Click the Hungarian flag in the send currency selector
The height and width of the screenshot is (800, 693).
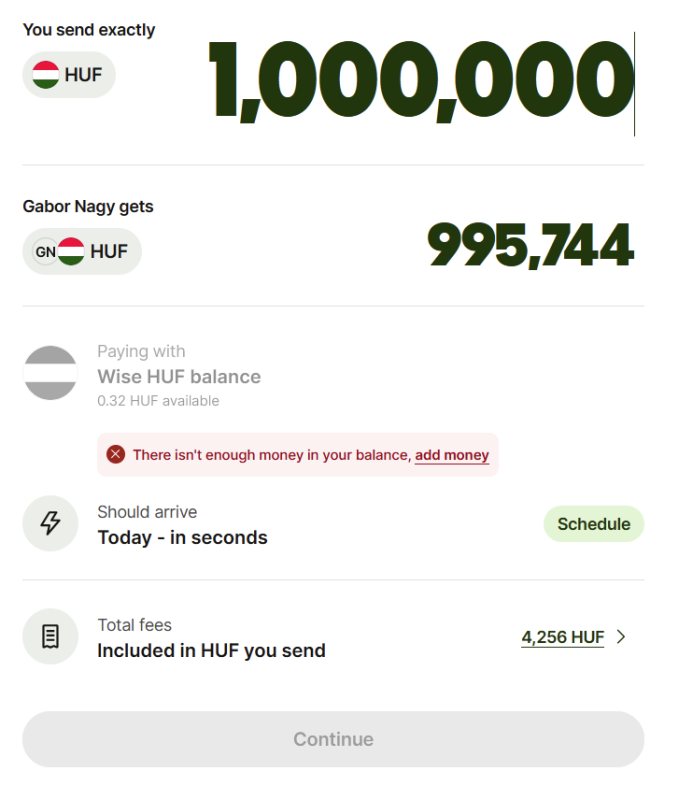[x=45, y=75]
